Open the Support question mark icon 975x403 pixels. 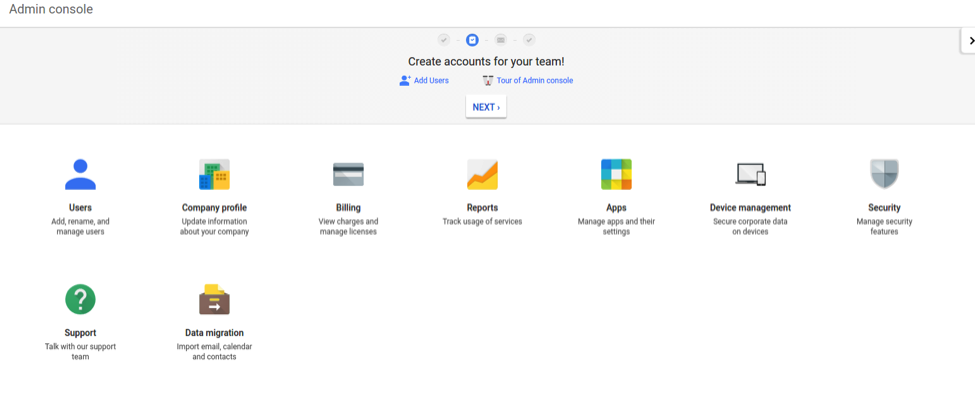[80, 299]
